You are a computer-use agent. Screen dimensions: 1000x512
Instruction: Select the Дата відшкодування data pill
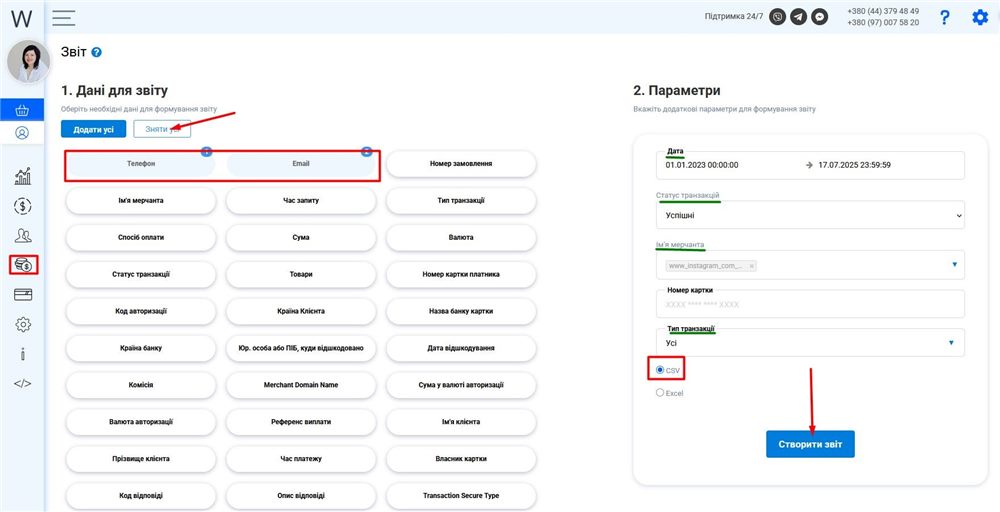(x=461, y=348)
